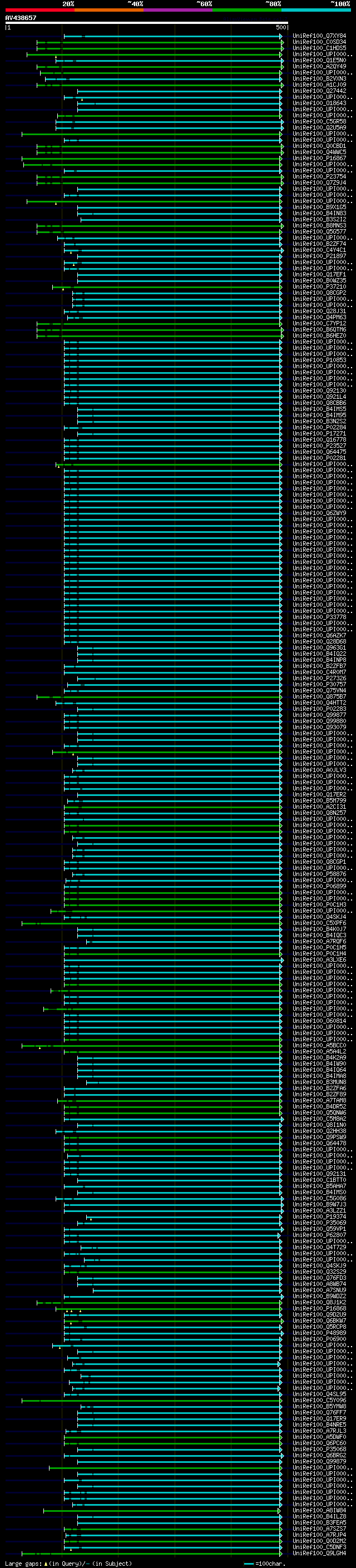Select label UniRef100_P10853

319,360
